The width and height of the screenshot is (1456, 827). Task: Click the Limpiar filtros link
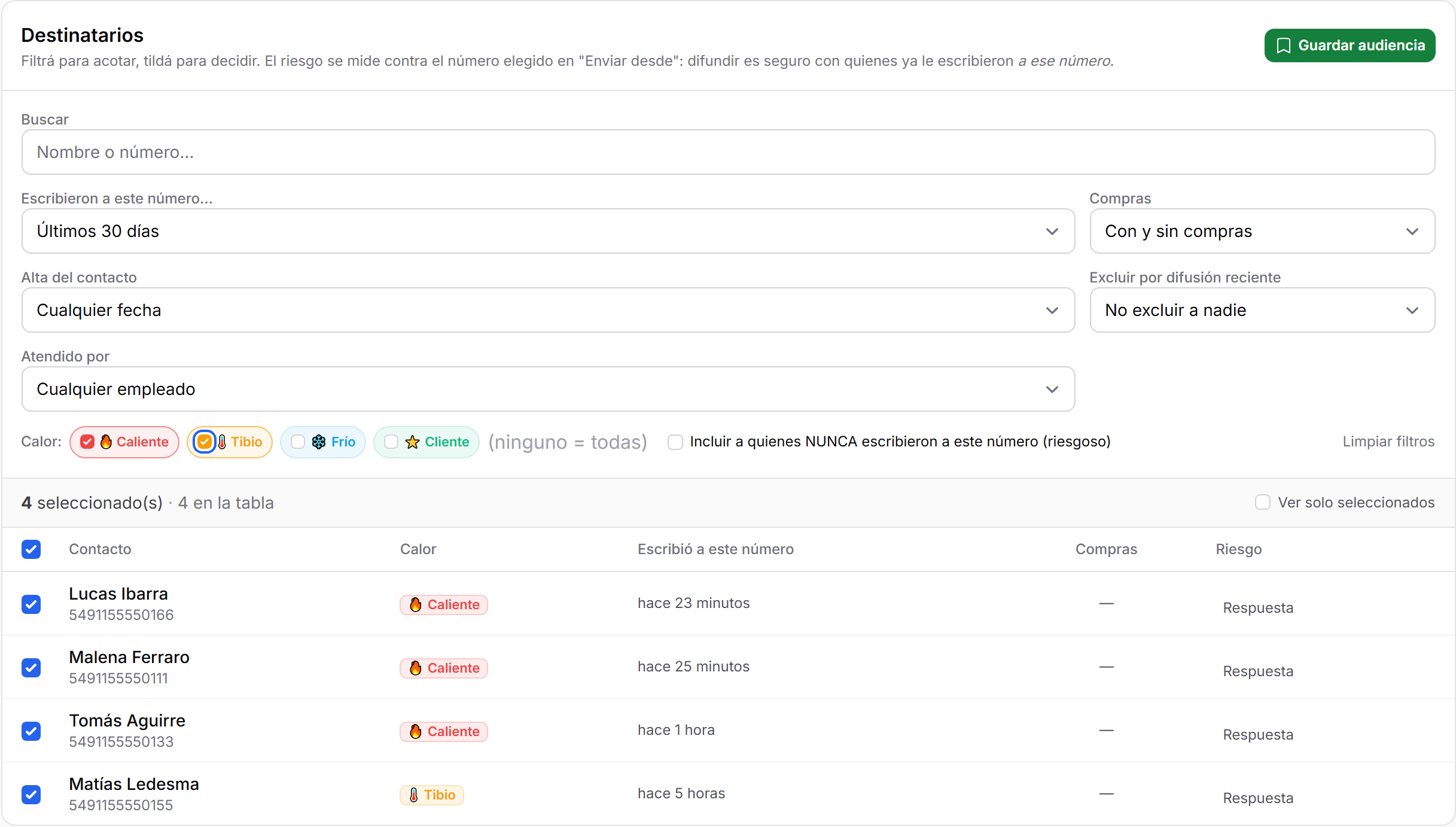click(1388, 442)
